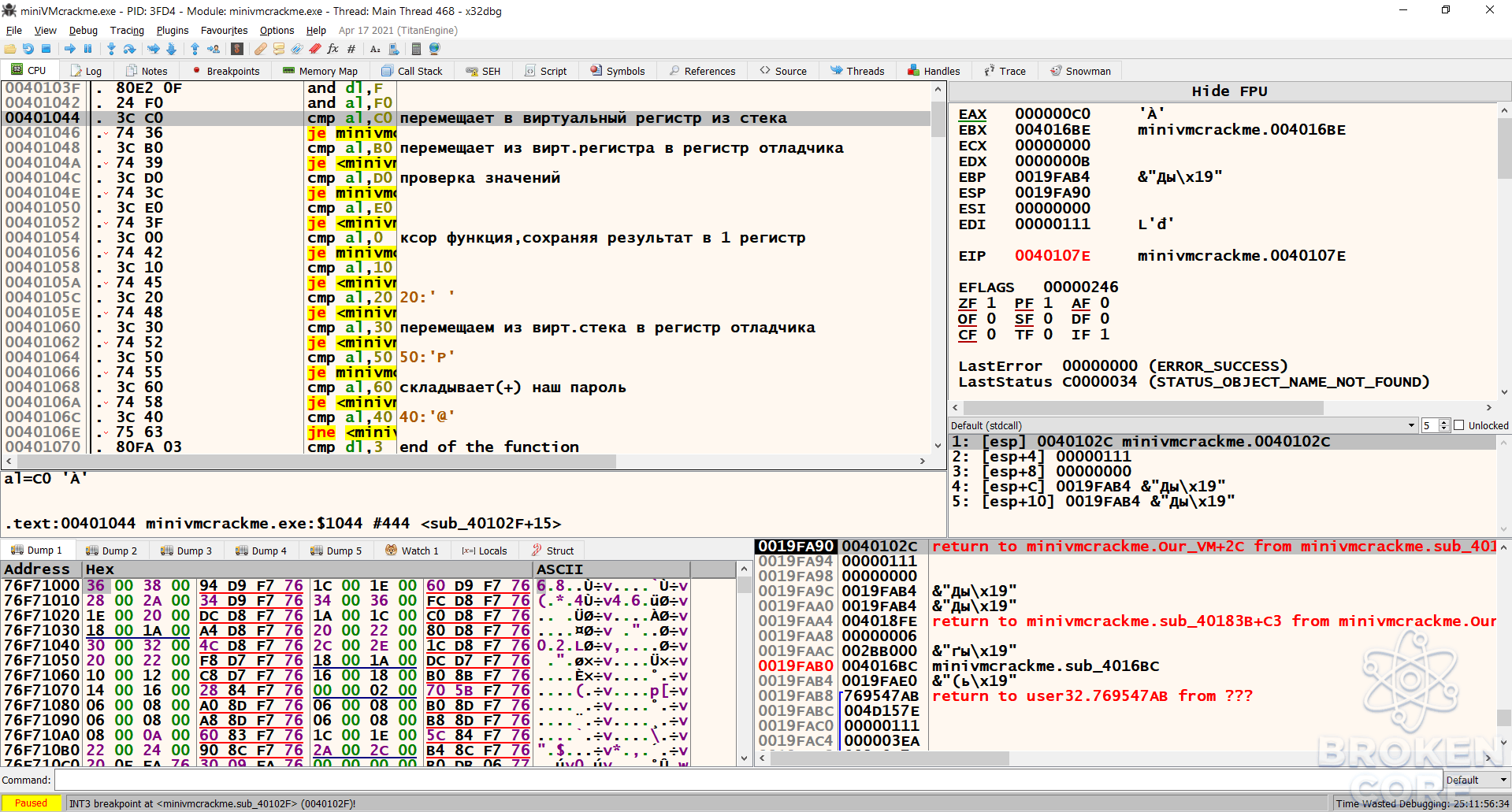Image resolution: width=1512 pixels, height=812 pixels.
Task: Increase the argument count stepper
Action: tap(1444, 422)
